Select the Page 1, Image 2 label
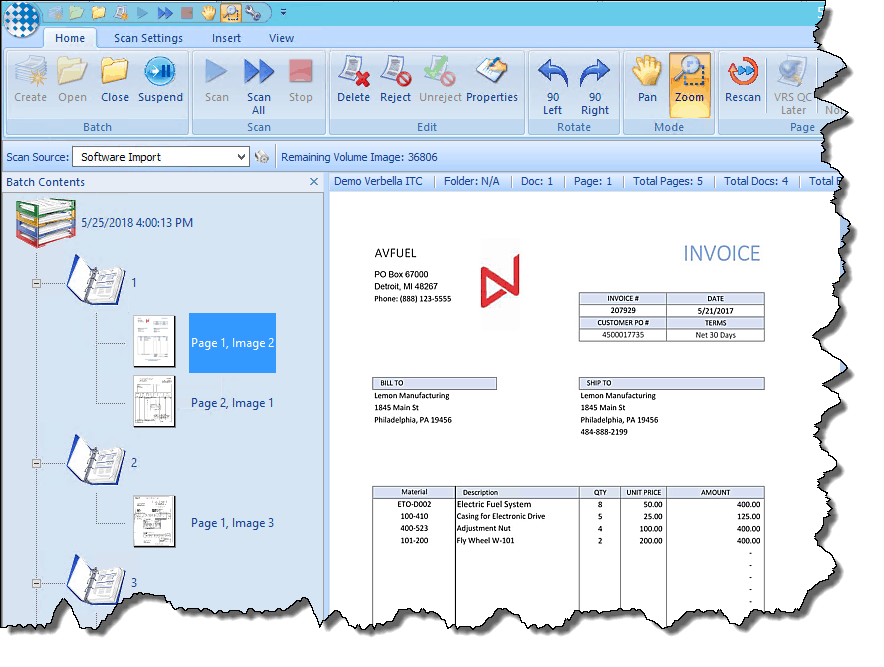884x667 pixels. 232,343
